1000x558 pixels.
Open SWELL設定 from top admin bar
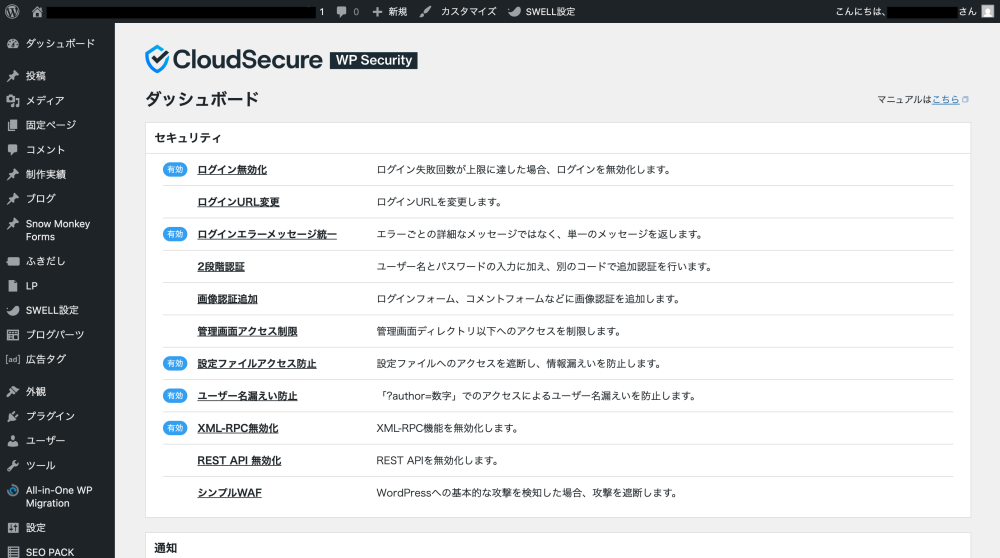pos(542,12)
